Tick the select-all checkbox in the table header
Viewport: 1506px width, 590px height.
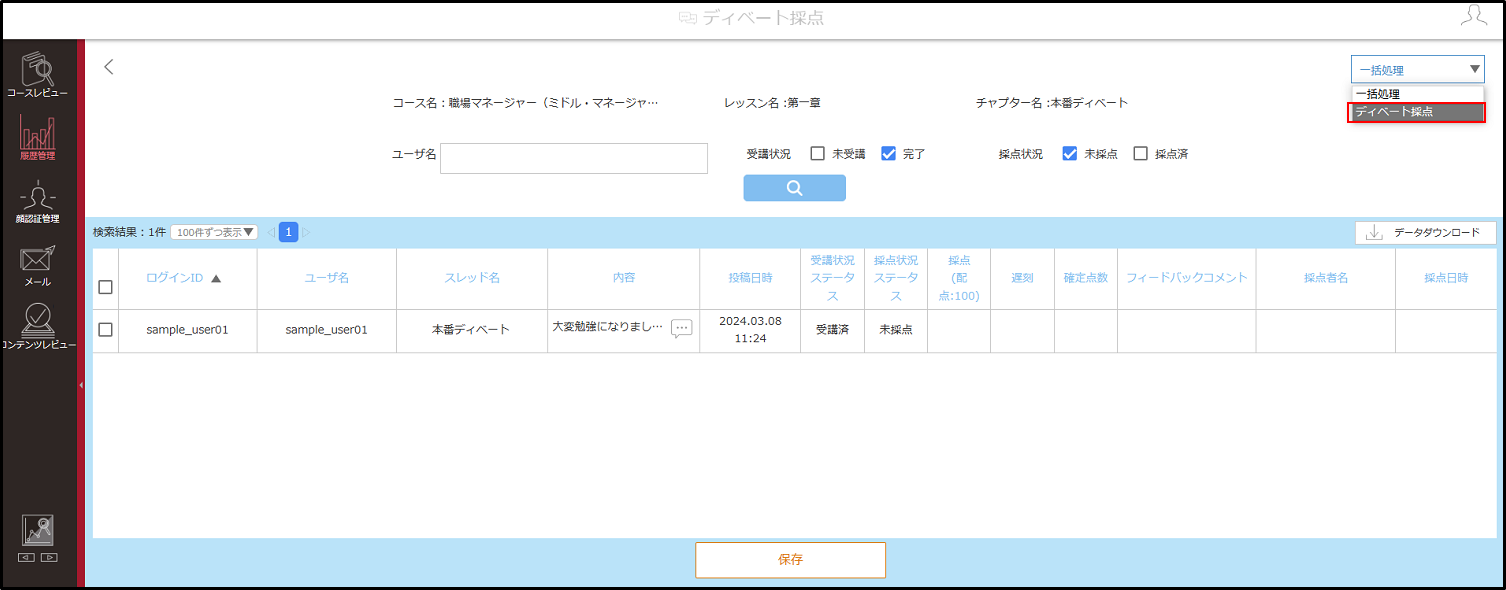click(x=105, y=287)
